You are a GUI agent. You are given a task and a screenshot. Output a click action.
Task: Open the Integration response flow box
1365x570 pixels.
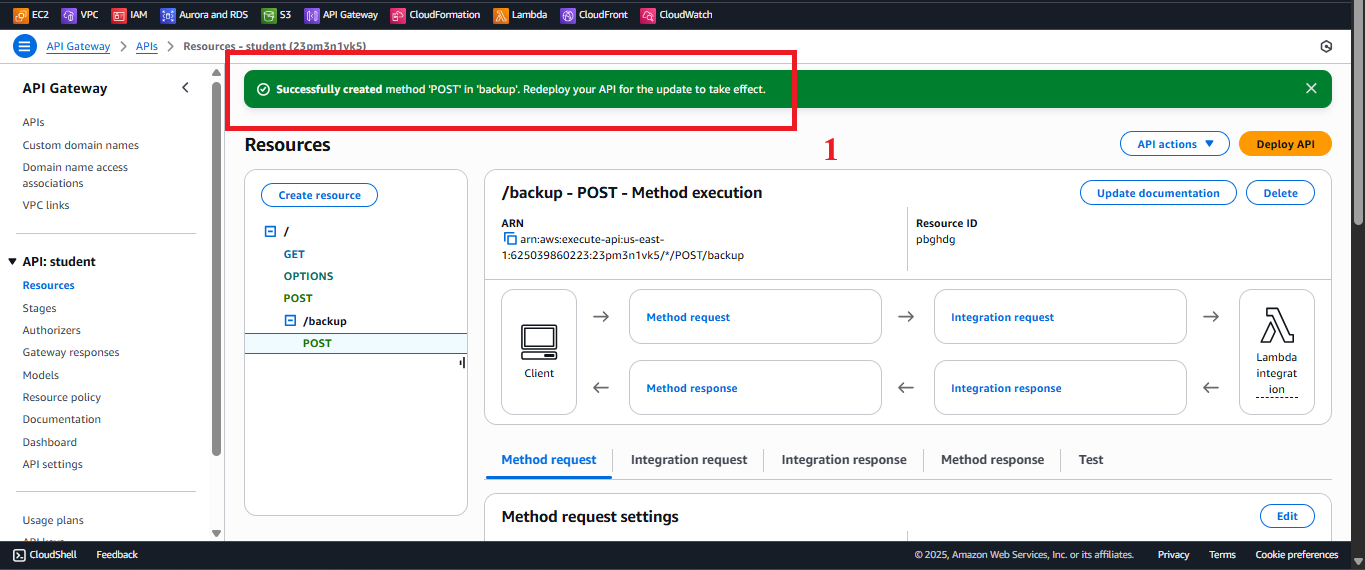pyautogui.click(x=1060, y=388)
